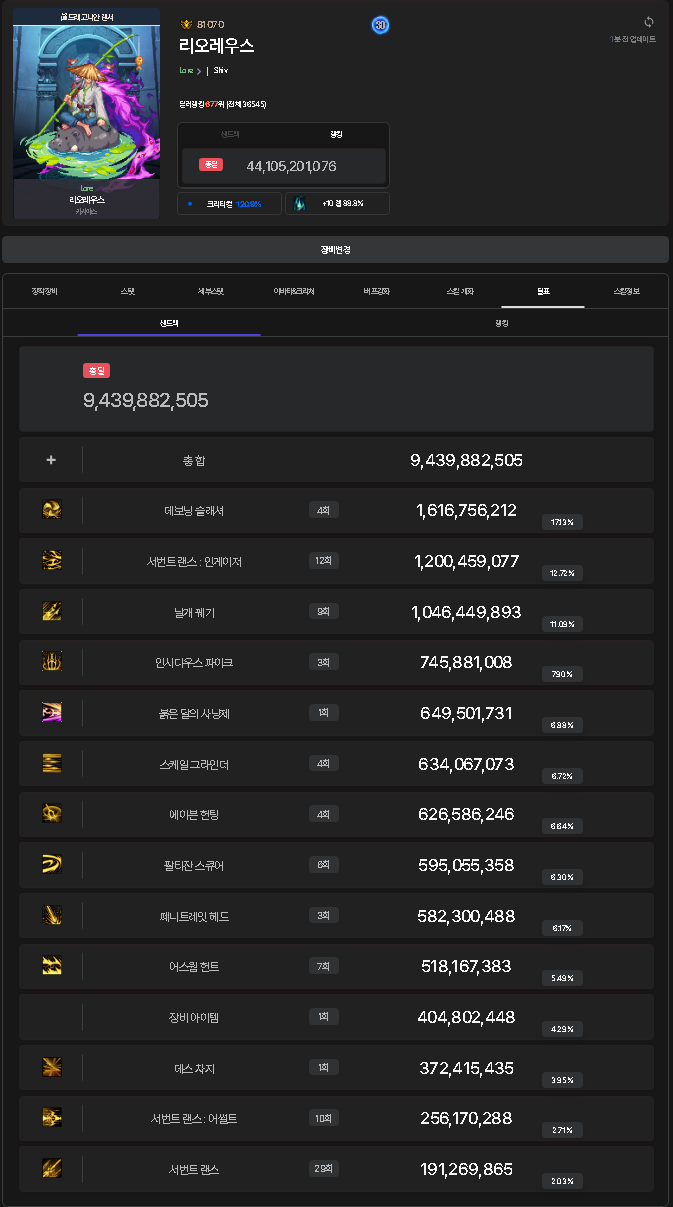673x1207 pixels.
Task: Click the 어스웜 헌트 skill icon
Action: coord(52,966)
